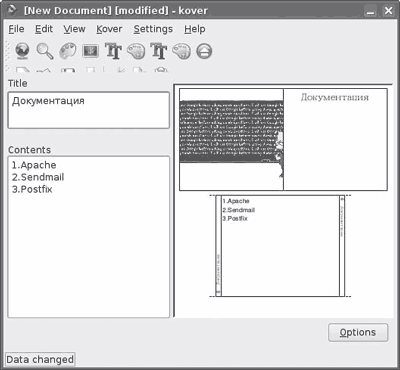Image resolution: width=400 pixels, height=370 pixels.
Task: Click the globe CDDB lookup icon
Action: coord(22,51)
